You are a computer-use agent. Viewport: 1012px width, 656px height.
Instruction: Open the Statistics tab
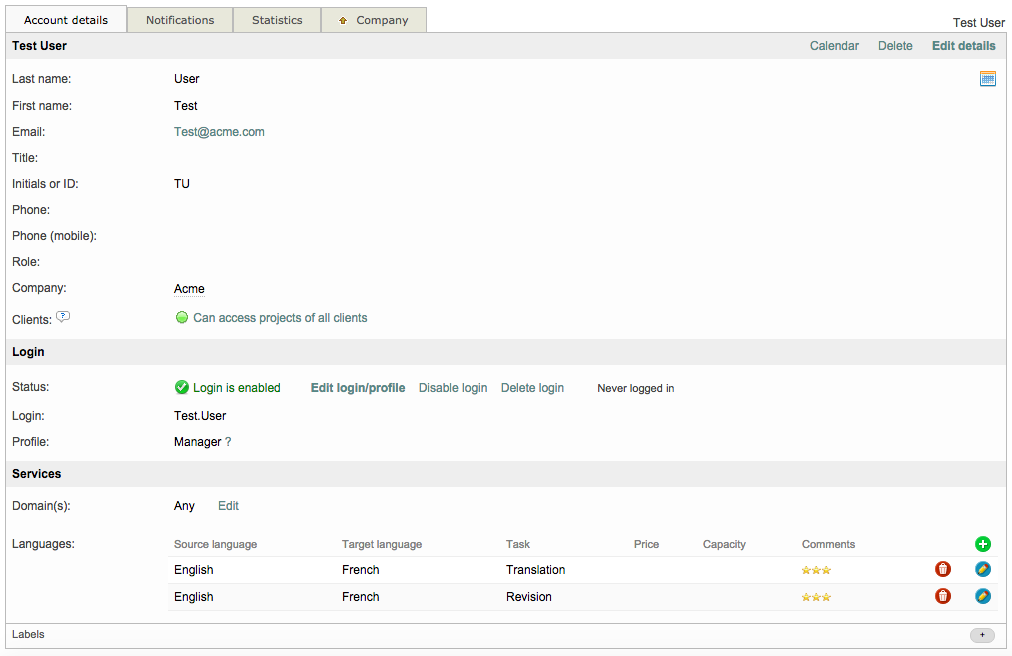(x=277, y=20)
